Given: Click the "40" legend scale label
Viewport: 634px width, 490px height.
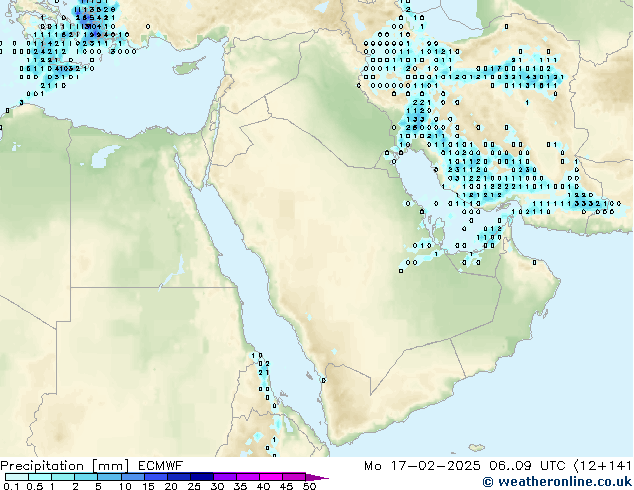Looking at the screenshot, I should (263, 486).
